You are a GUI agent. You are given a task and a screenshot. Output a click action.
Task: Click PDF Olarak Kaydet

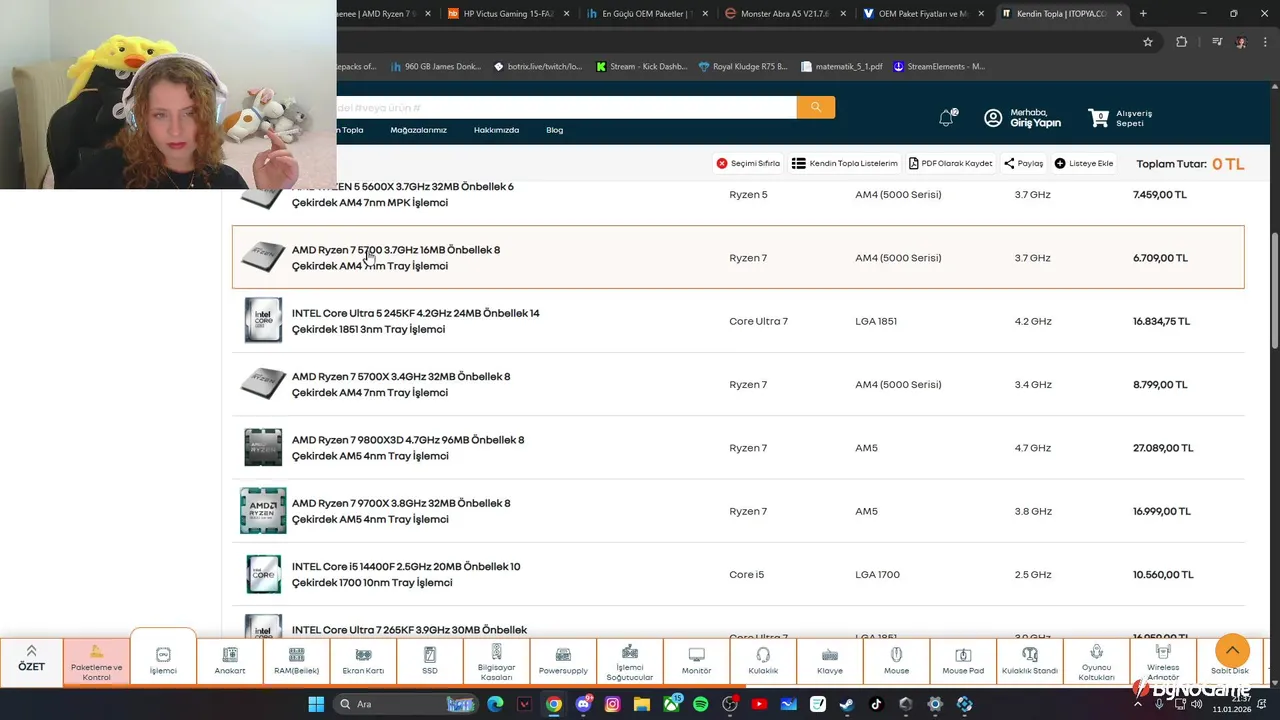pyautogui.click(x=950, y=163)
